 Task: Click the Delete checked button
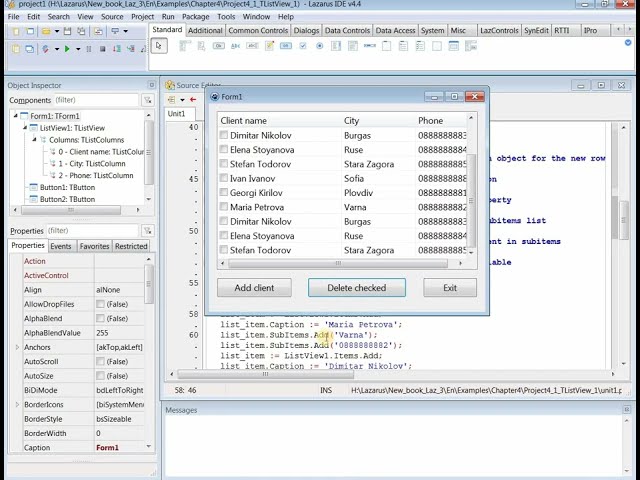point(357,288)
